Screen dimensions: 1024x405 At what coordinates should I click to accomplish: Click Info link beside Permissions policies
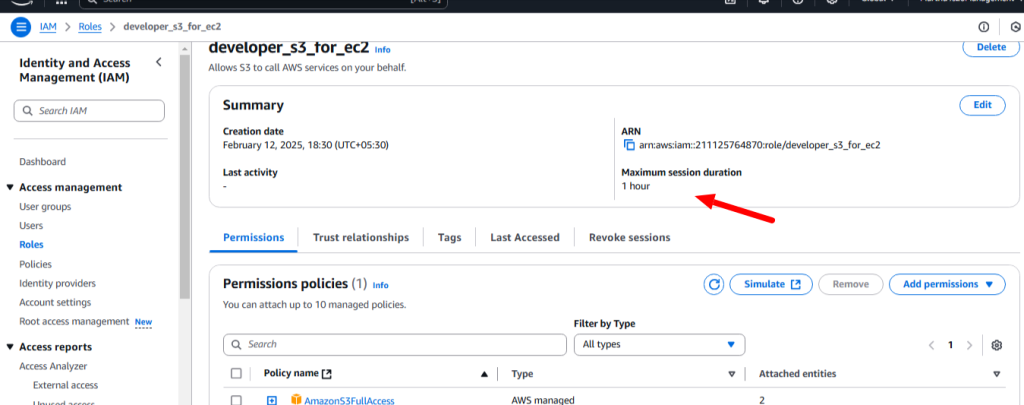click(x=381, y=285)
